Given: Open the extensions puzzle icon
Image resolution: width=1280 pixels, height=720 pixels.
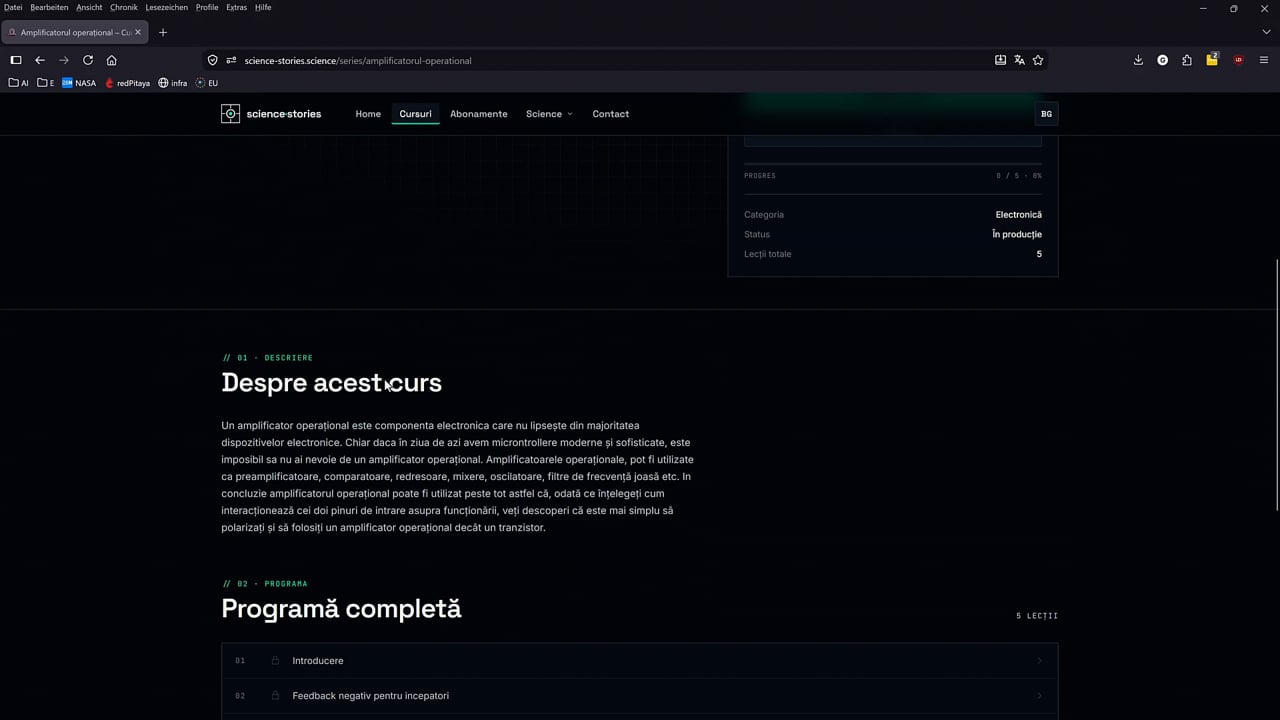Looking at the screenshot, I should click(x=1187, y=60).
